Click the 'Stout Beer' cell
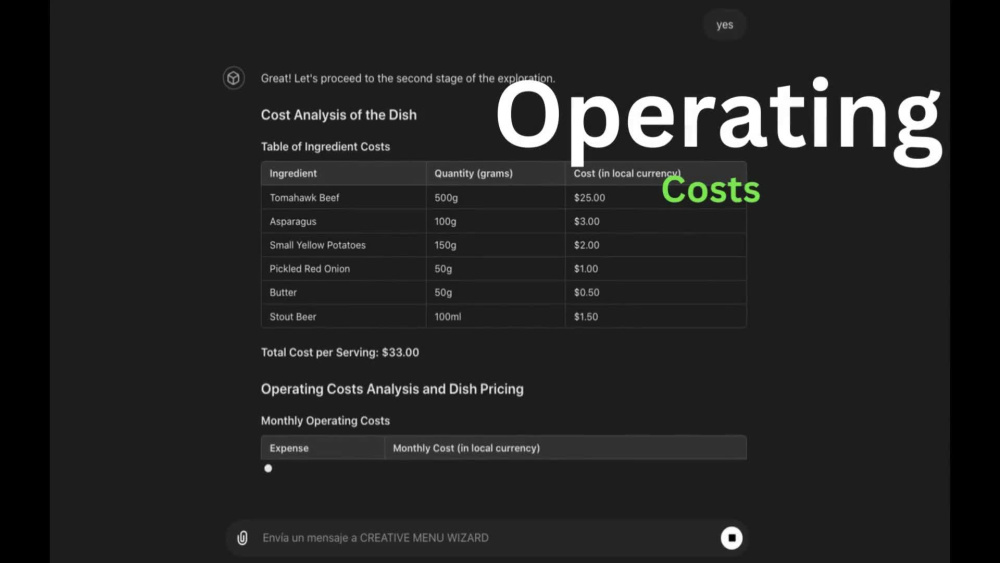1000x563 pixels. pos(344,316)
